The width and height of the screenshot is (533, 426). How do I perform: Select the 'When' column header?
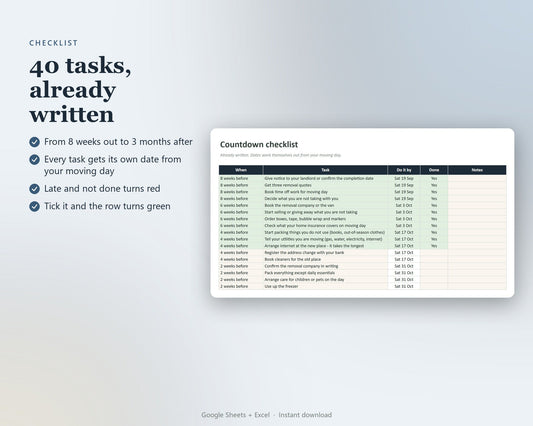[x=241, y=170]
